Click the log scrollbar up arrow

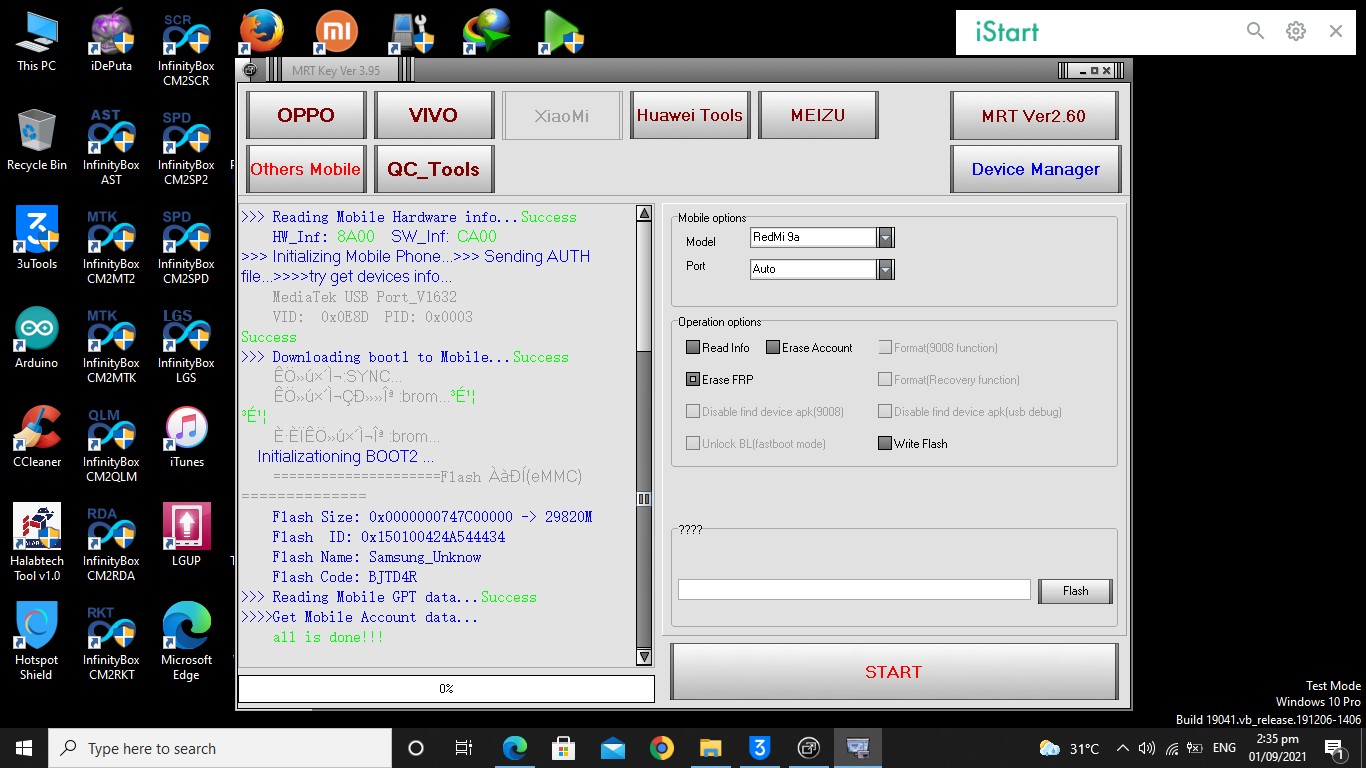[644, 213]
